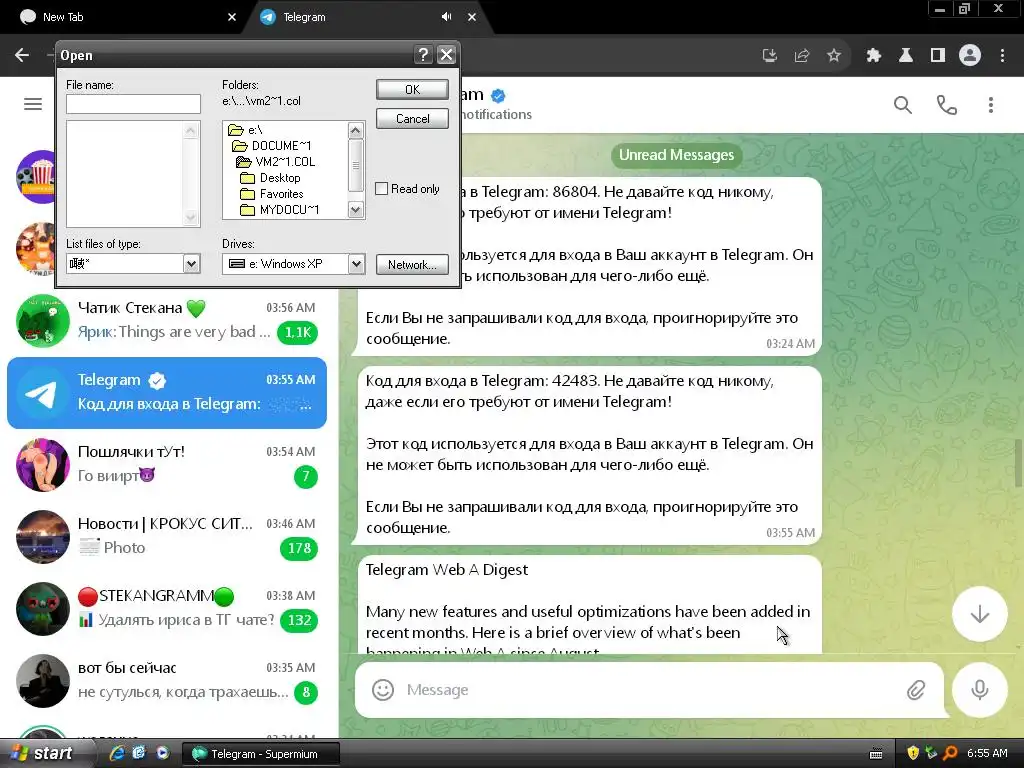This screenshot has width=1024, height=768.
Task: Open the STEKANGRAMM chat
Action: point(167,608)
